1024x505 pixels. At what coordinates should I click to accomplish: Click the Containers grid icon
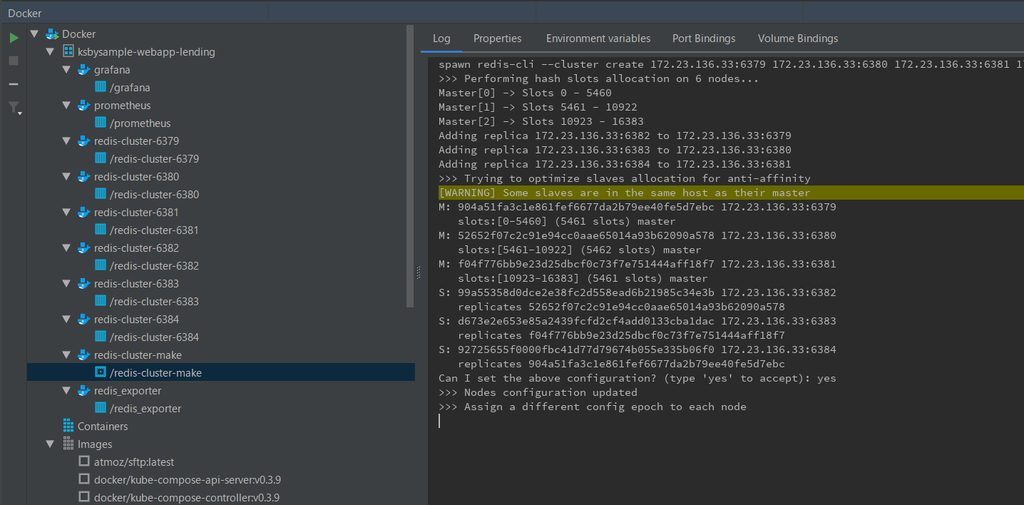(68, 426)
